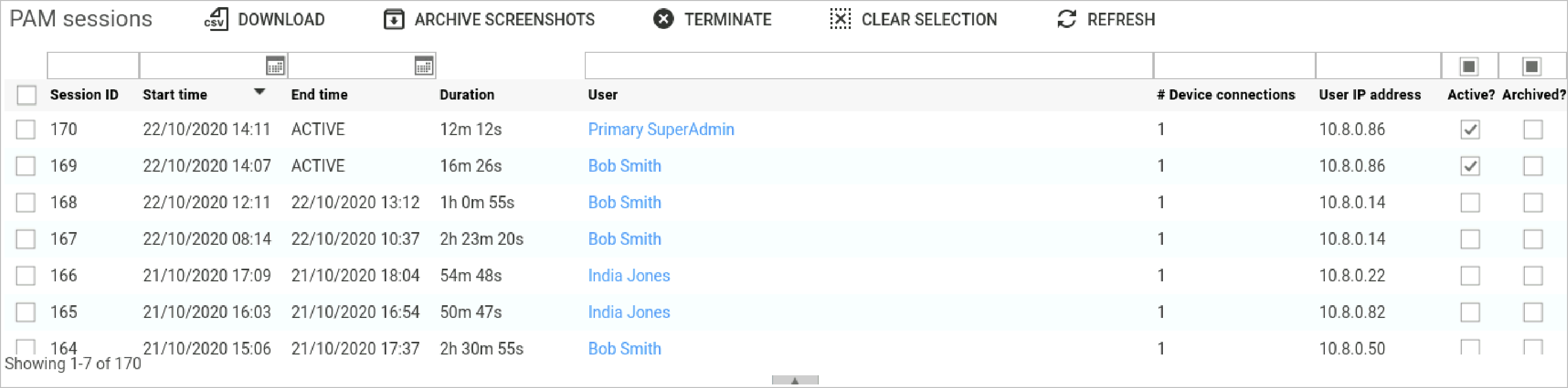Click the Refresh arrows icon
The width and height of the screenshot is (1568, 388).
pos(1066,19)
